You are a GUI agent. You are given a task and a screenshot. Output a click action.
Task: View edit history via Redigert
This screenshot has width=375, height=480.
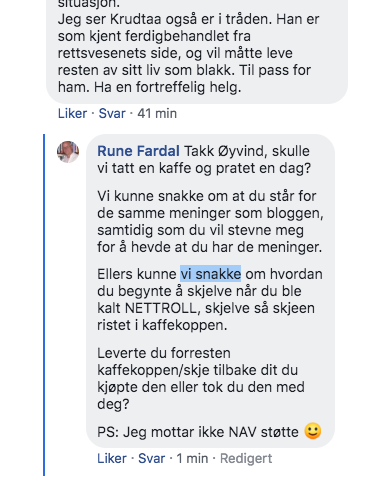[x=246, y=458]
